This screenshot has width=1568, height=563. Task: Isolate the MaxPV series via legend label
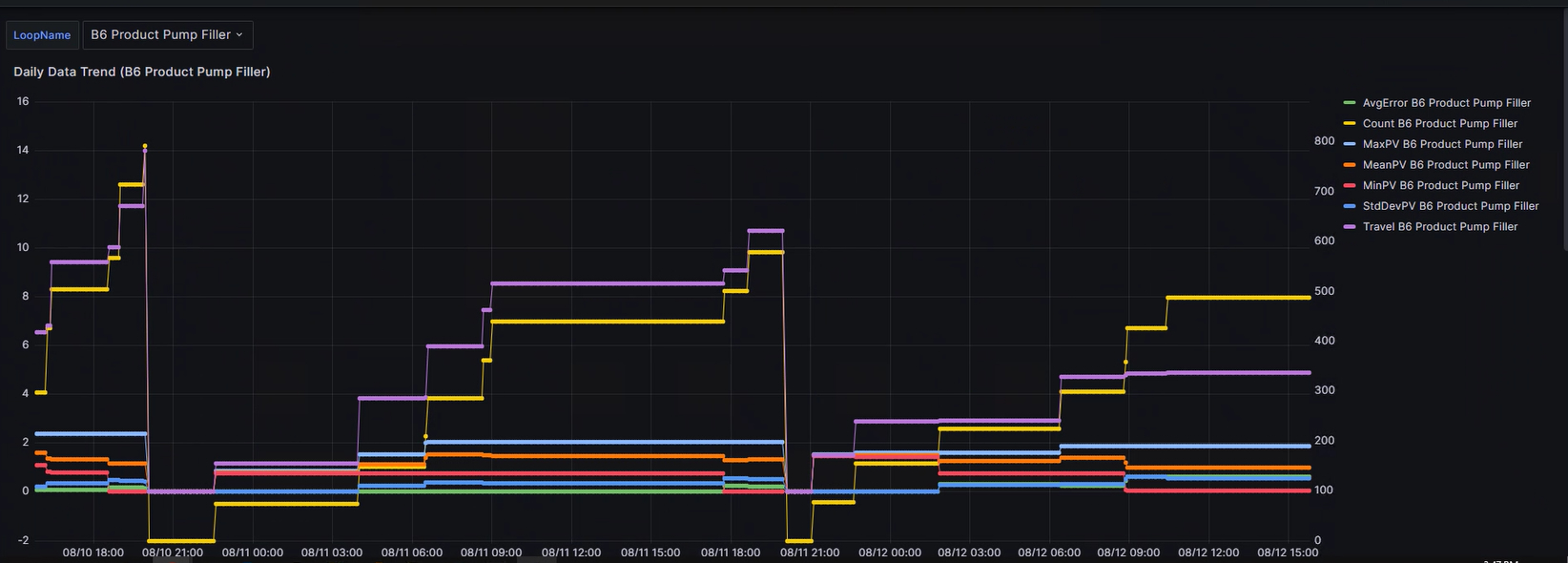(1442, 144)
